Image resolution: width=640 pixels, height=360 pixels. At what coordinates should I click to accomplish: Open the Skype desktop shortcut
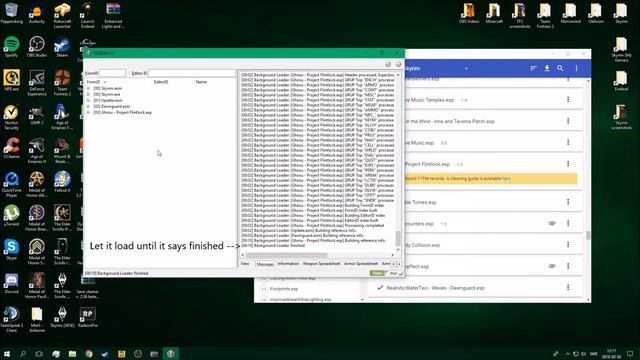(11, 249)
